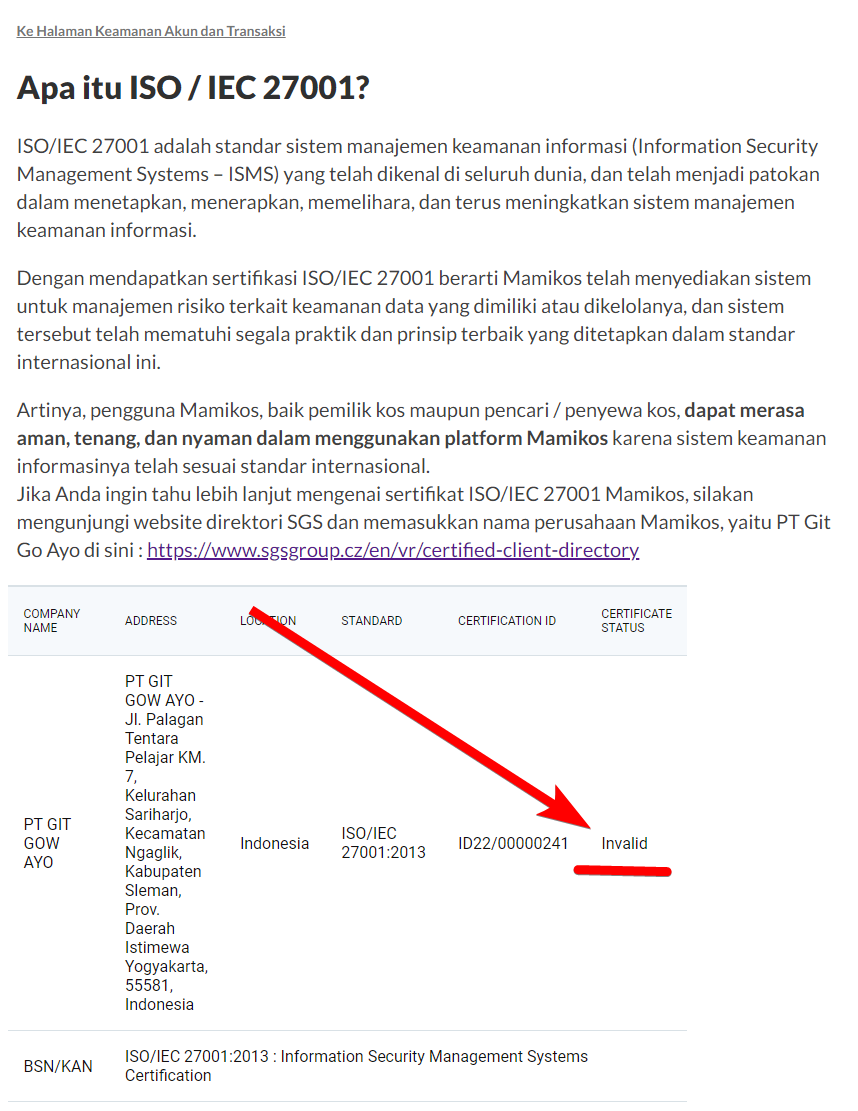Click 'Information Security Management Systems Certification' text
The width and height of the screenshot is (858, 1111).
pyautogui.click(x=356, y=1066)
